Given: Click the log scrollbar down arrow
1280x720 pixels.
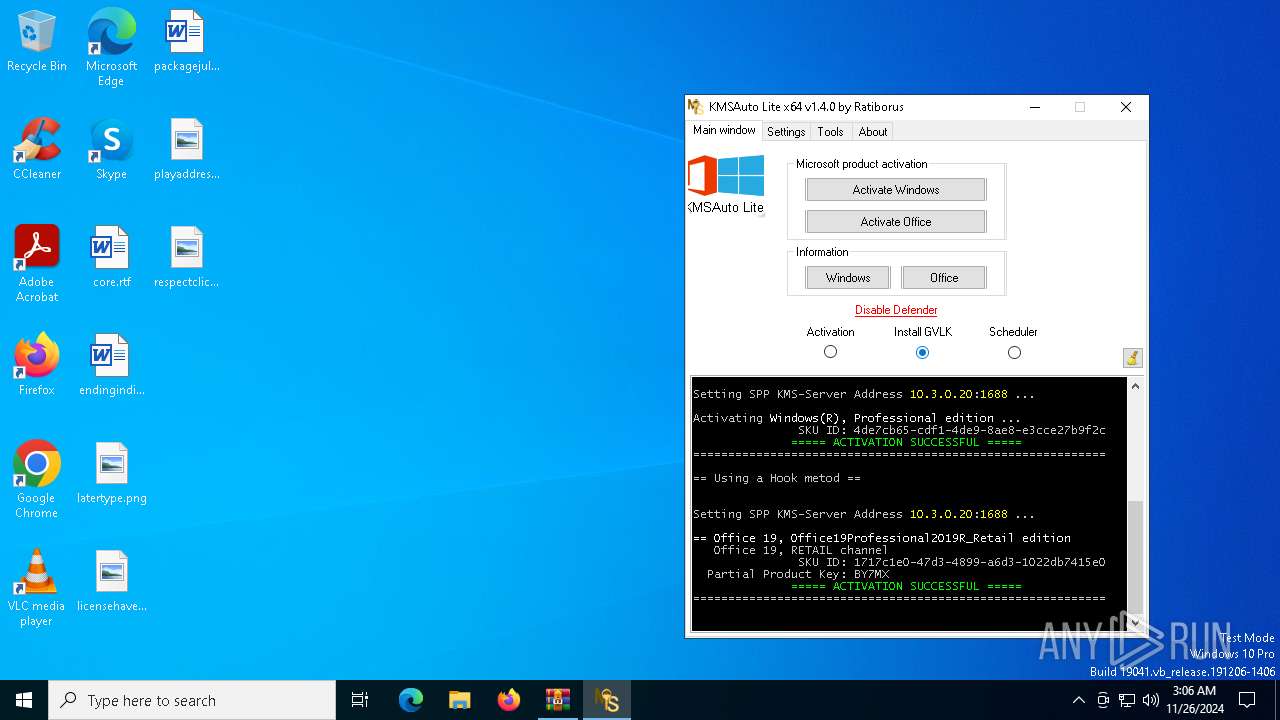Looking at the screenshot, I should tap(1135, 622).
